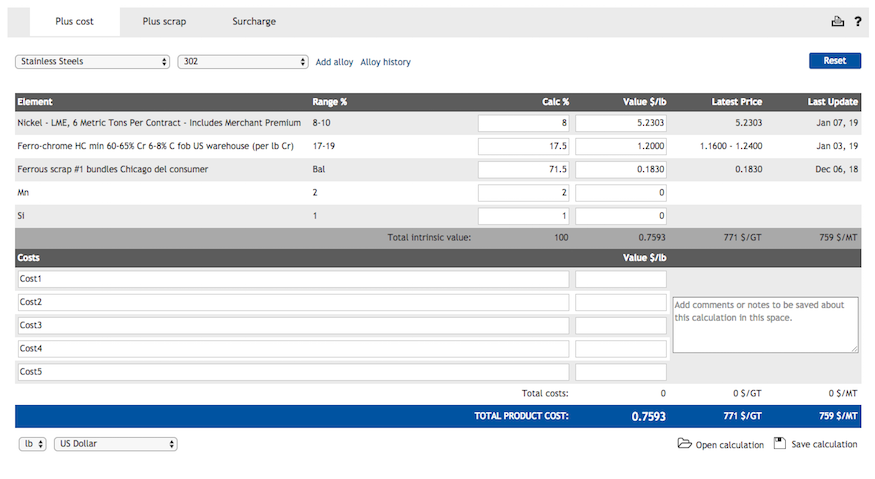This screenshot has width=875, height=479.
Task: Click the Add alloy link
Action: (334, 62)
